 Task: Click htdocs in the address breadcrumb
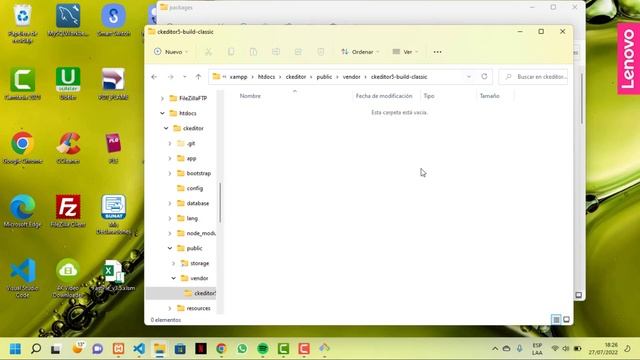(267, 77)
